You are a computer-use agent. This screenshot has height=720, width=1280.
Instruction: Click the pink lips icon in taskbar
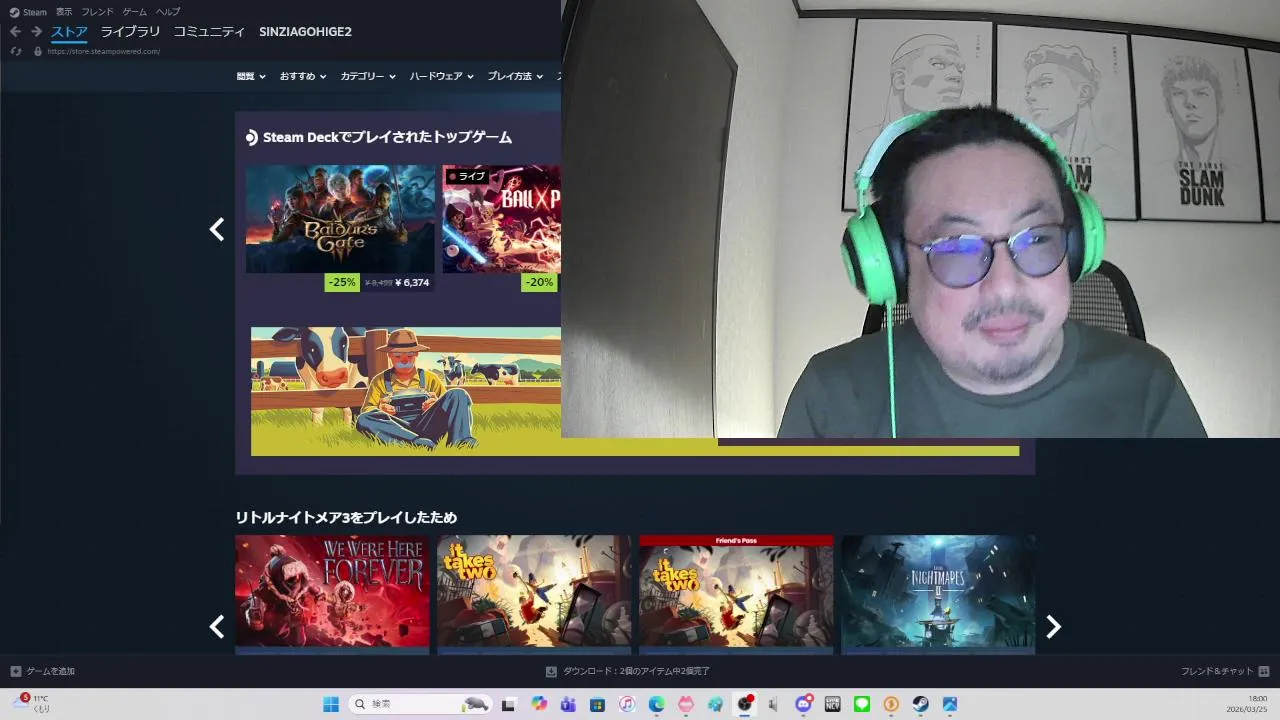[x=686, y=704]
